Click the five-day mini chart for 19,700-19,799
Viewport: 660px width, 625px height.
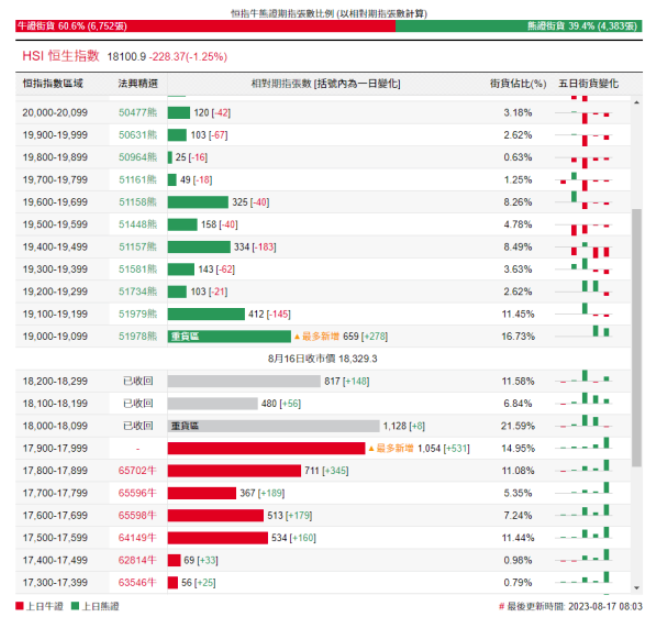coord(585,180)
